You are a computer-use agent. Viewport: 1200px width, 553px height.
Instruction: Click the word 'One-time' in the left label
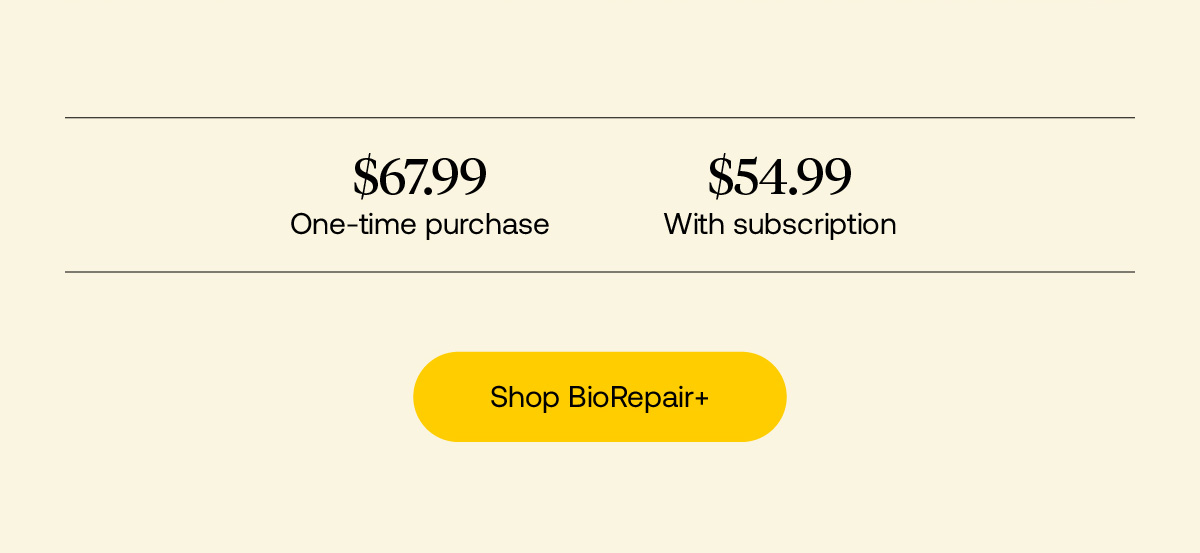(354, 224)
